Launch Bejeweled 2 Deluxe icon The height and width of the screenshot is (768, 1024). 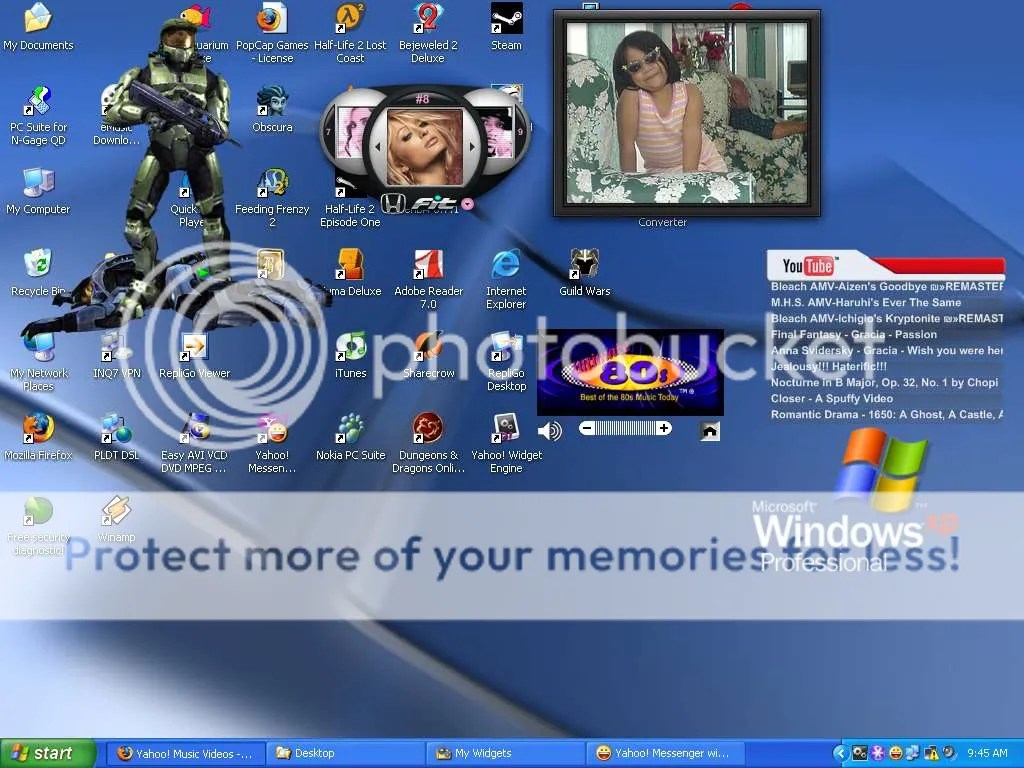coord(428,33)
